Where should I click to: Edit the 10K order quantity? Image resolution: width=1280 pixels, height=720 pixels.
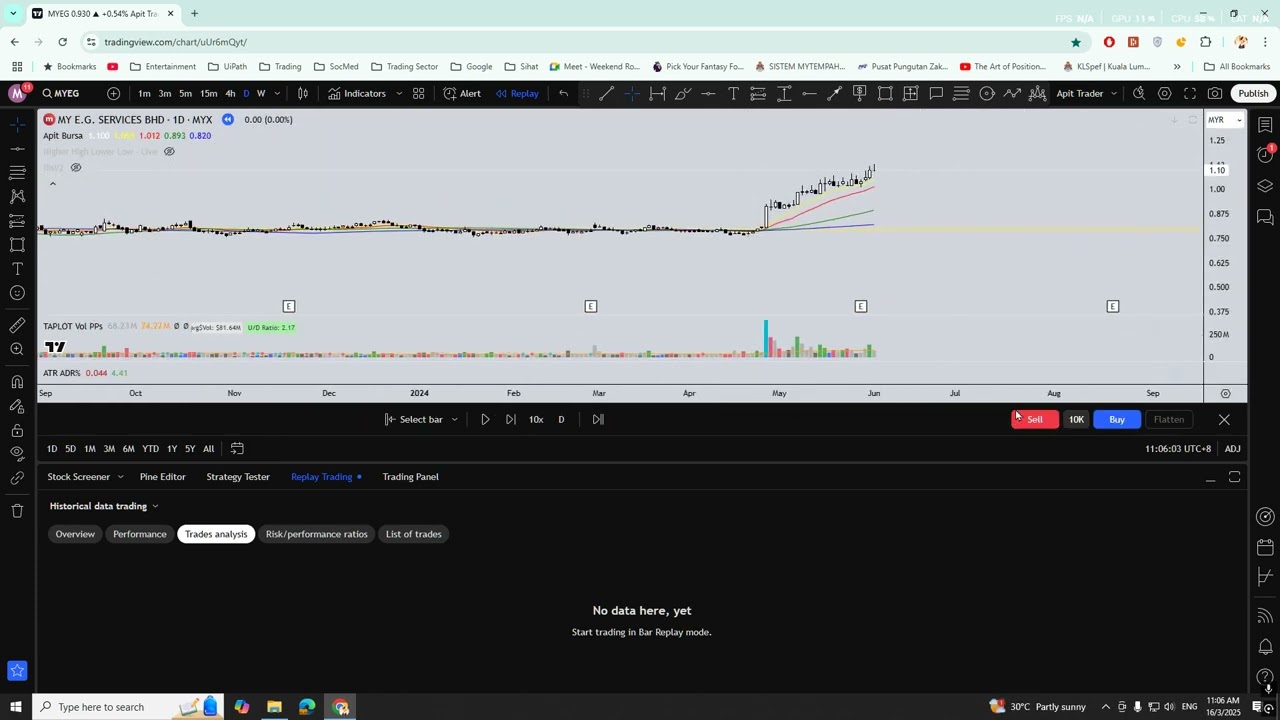pos(1076,419)
